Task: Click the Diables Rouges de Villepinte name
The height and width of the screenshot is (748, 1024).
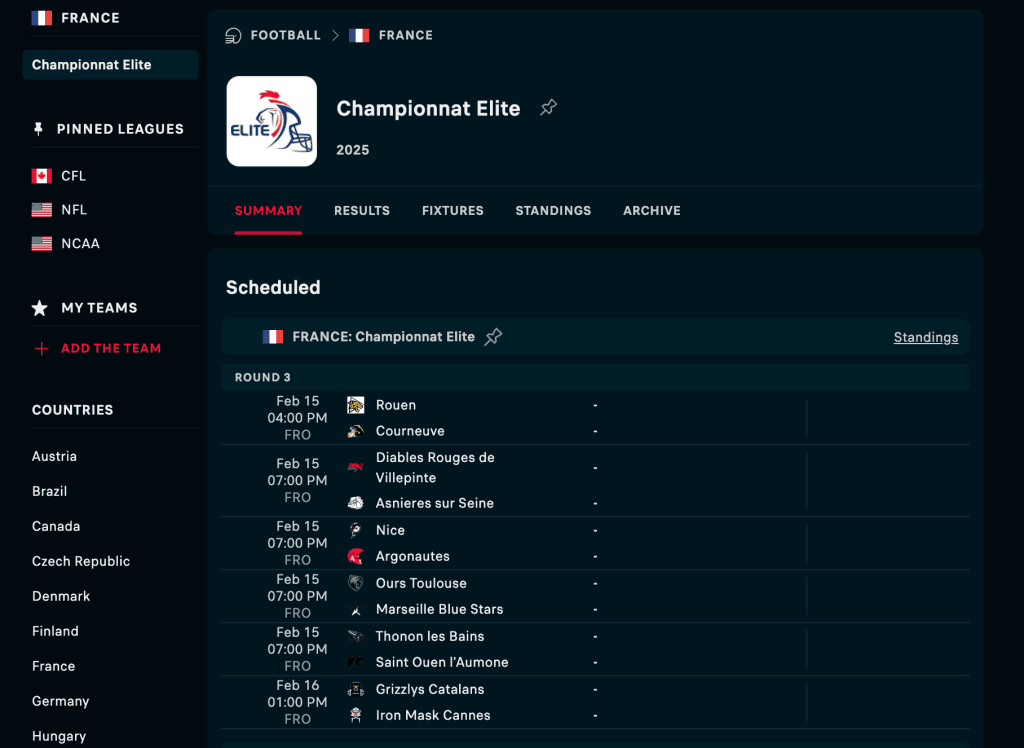Action: [435, 468]
